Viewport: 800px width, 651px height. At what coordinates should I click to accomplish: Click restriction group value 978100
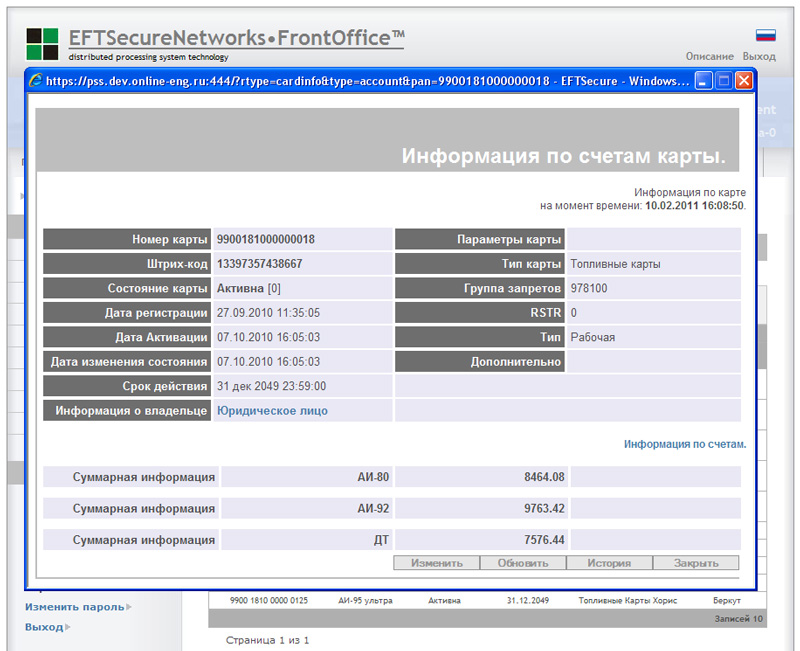[589, 288]
